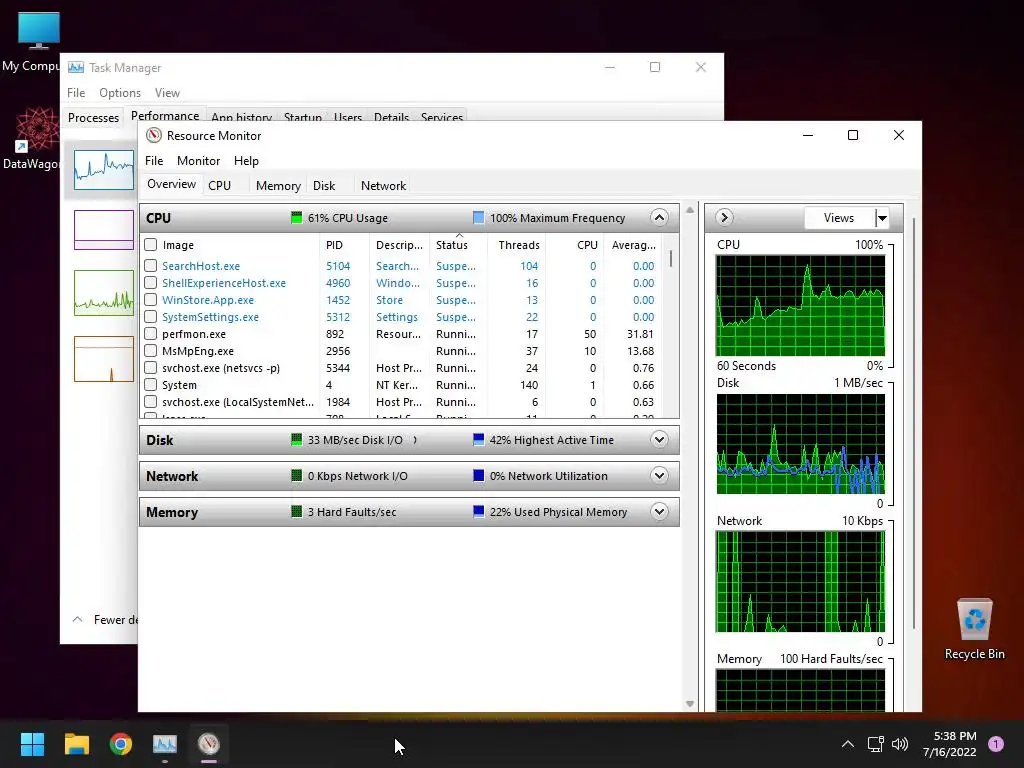Switch to the Network tab
This screenshot has width=1024, height=768.
[x=383, y=185]
